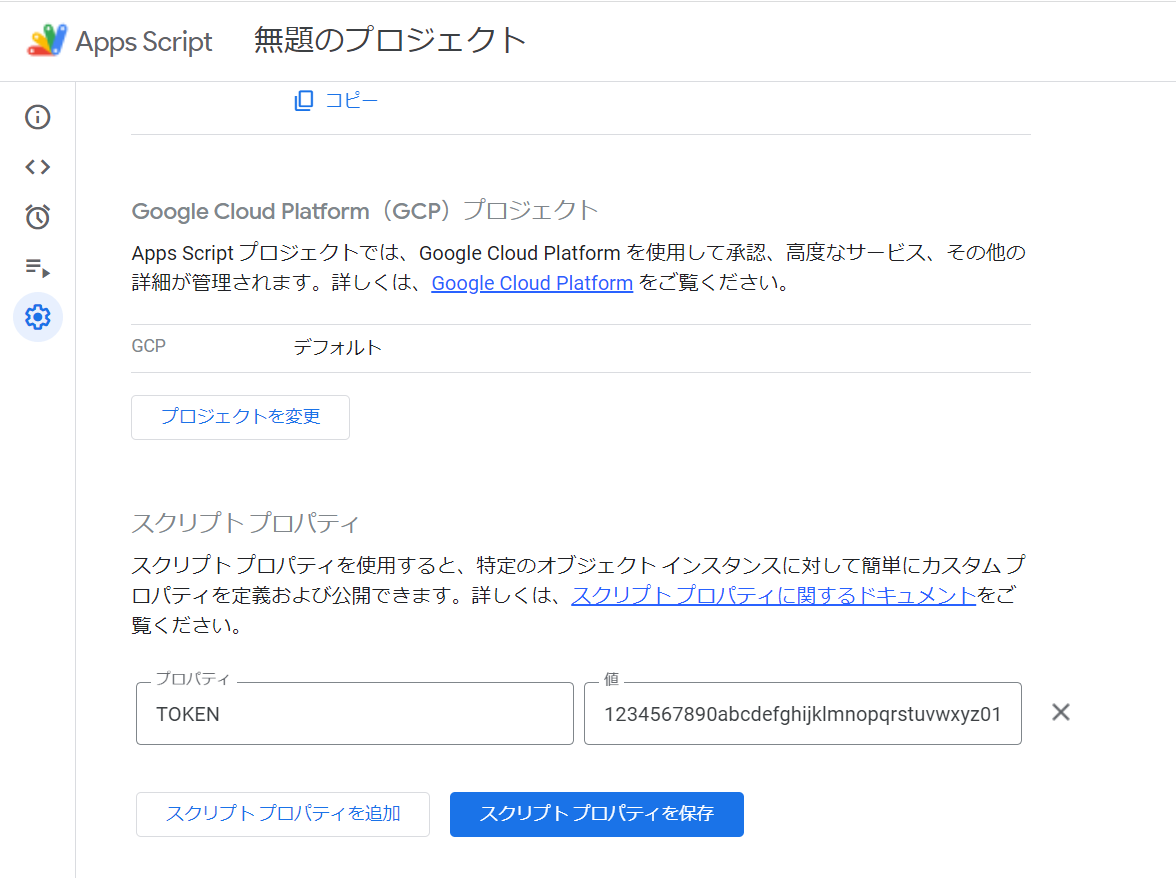Viewport: 1176px width, 878px height.
Task: Click スクリプト プロパティを追加 button
Action: [283, 814]
